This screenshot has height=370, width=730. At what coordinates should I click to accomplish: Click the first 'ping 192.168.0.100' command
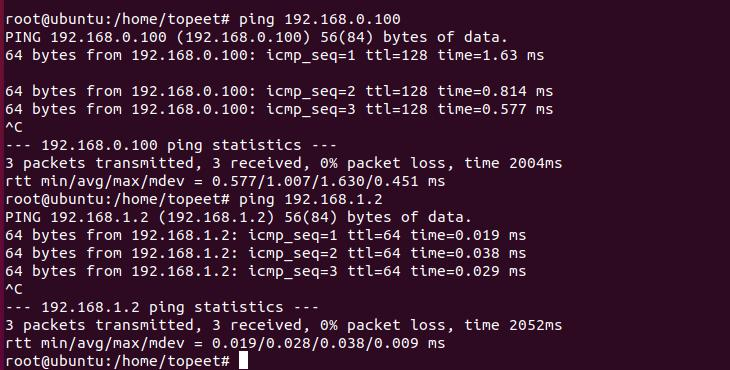click(319, 19)
